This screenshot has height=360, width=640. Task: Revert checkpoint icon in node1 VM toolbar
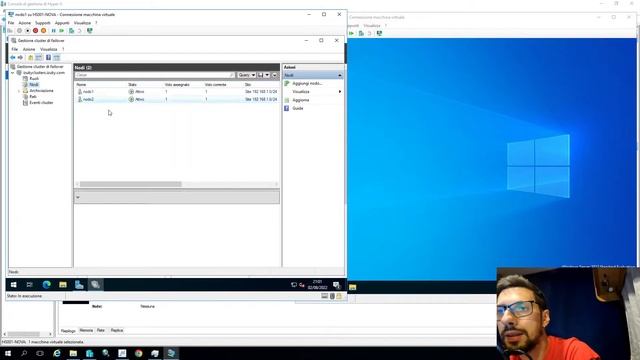(80, 31)
